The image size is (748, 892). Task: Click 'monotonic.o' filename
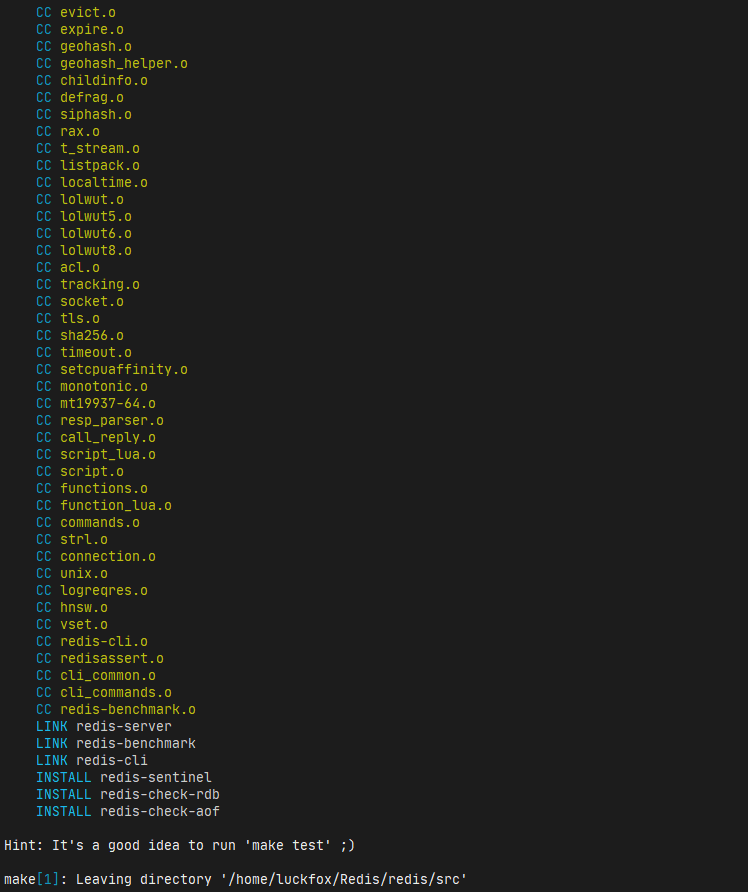[x=104, y=387]
